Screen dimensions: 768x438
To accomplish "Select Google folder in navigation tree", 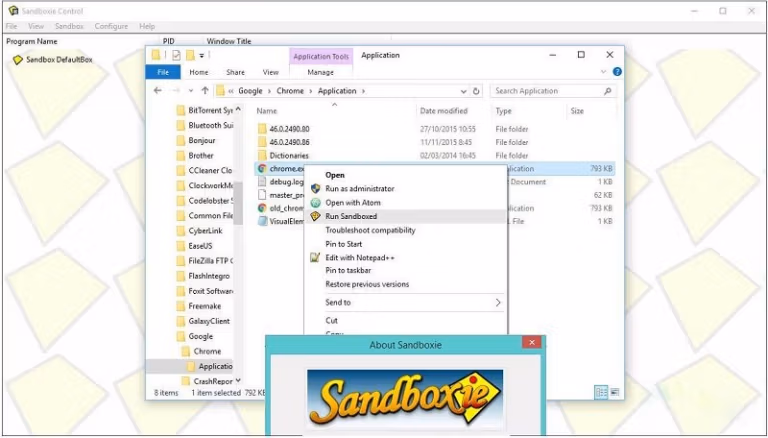I will (201, 337).
